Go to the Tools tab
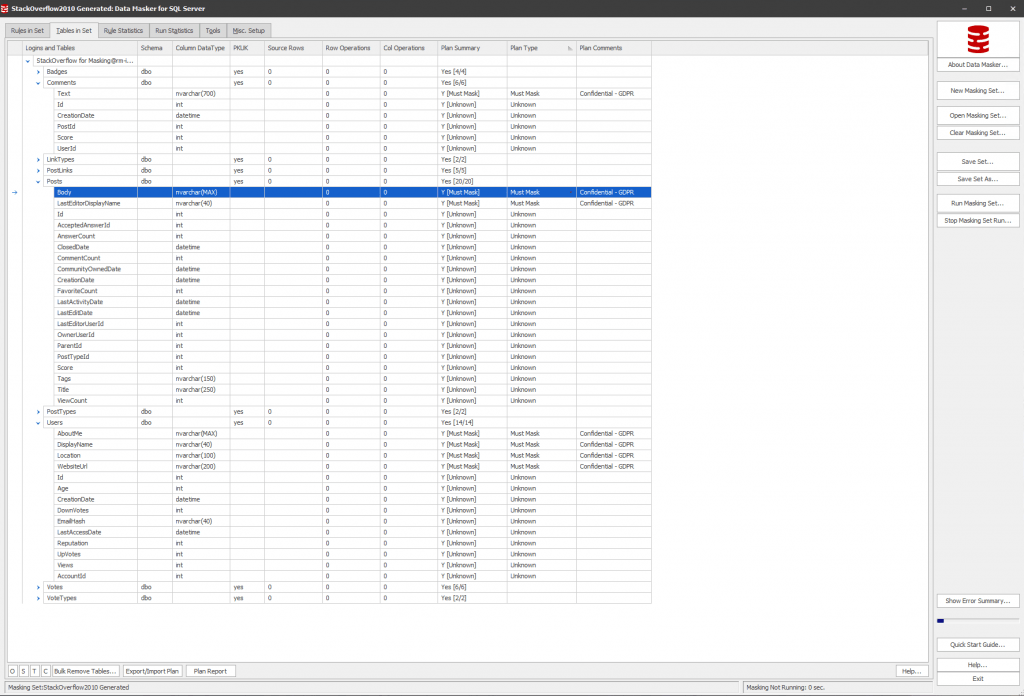Screen dimensions: 1024x696 tap(213, 31)
